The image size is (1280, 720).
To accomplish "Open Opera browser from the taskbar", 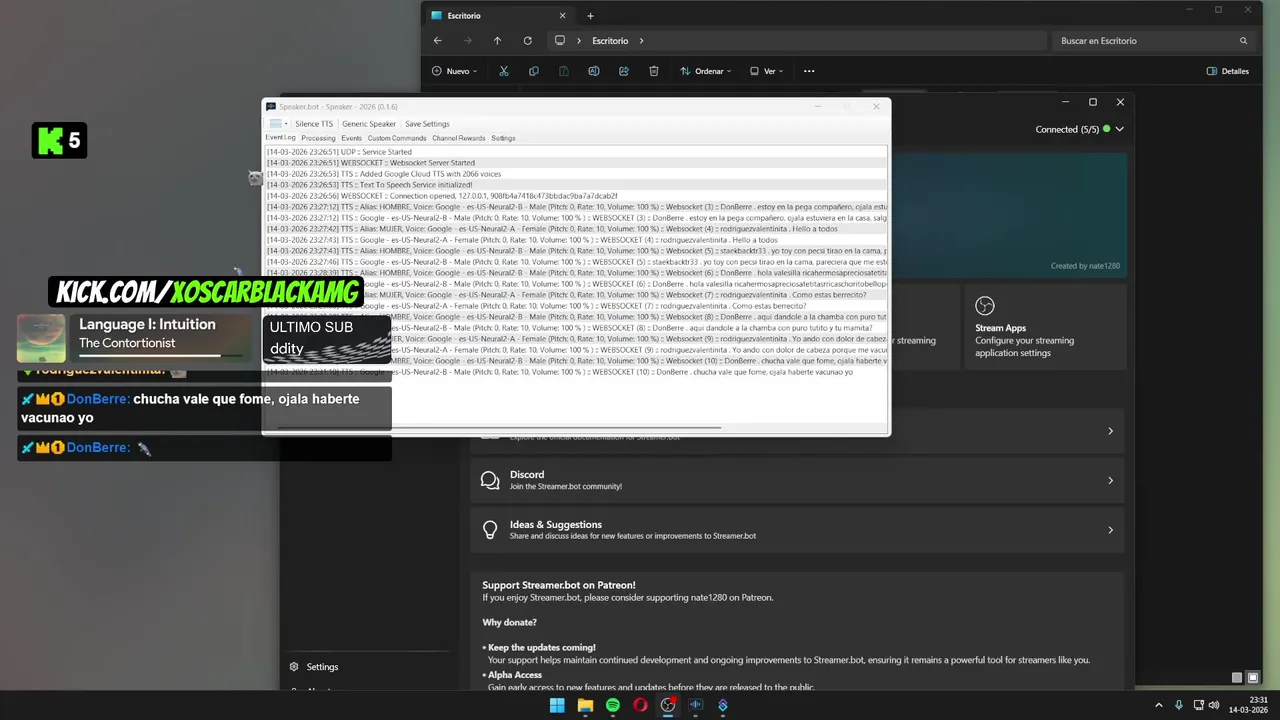I will pos(640,705).
